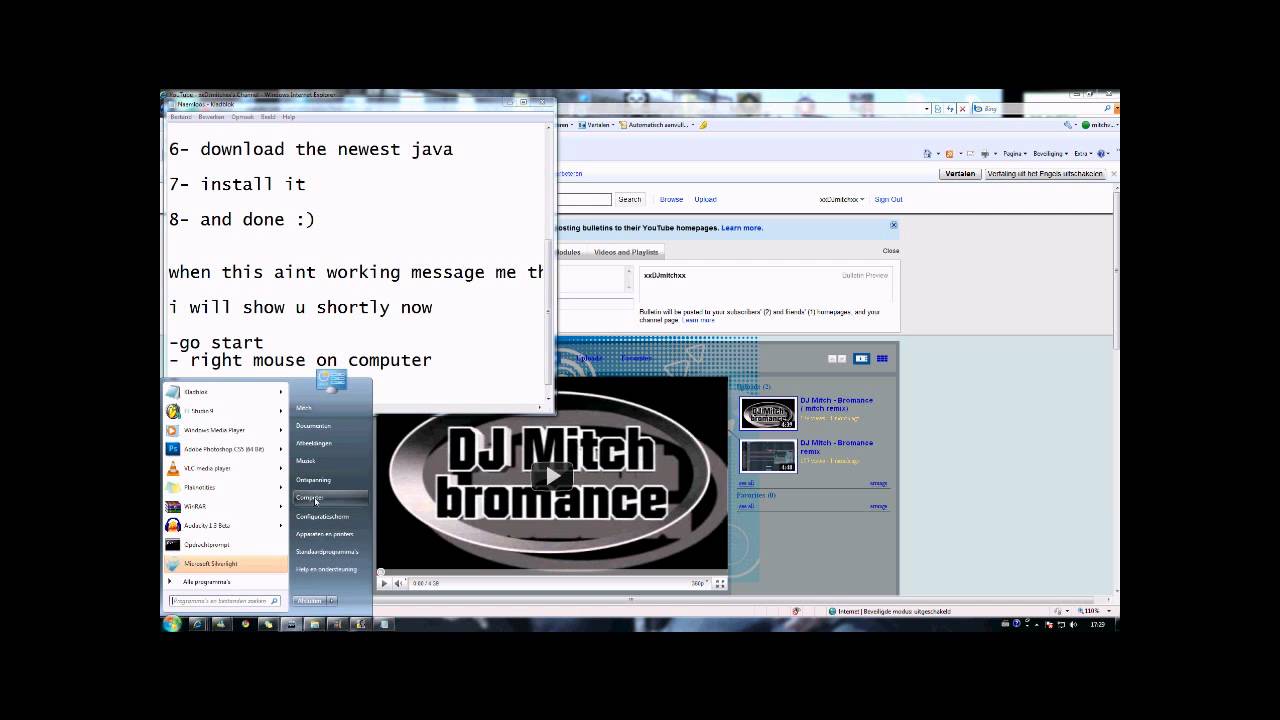Viewport: 1280px width, 720px height.
Task: Click the Bing search box in IE
Action: pyautogui.click(x=1042, y=108)
